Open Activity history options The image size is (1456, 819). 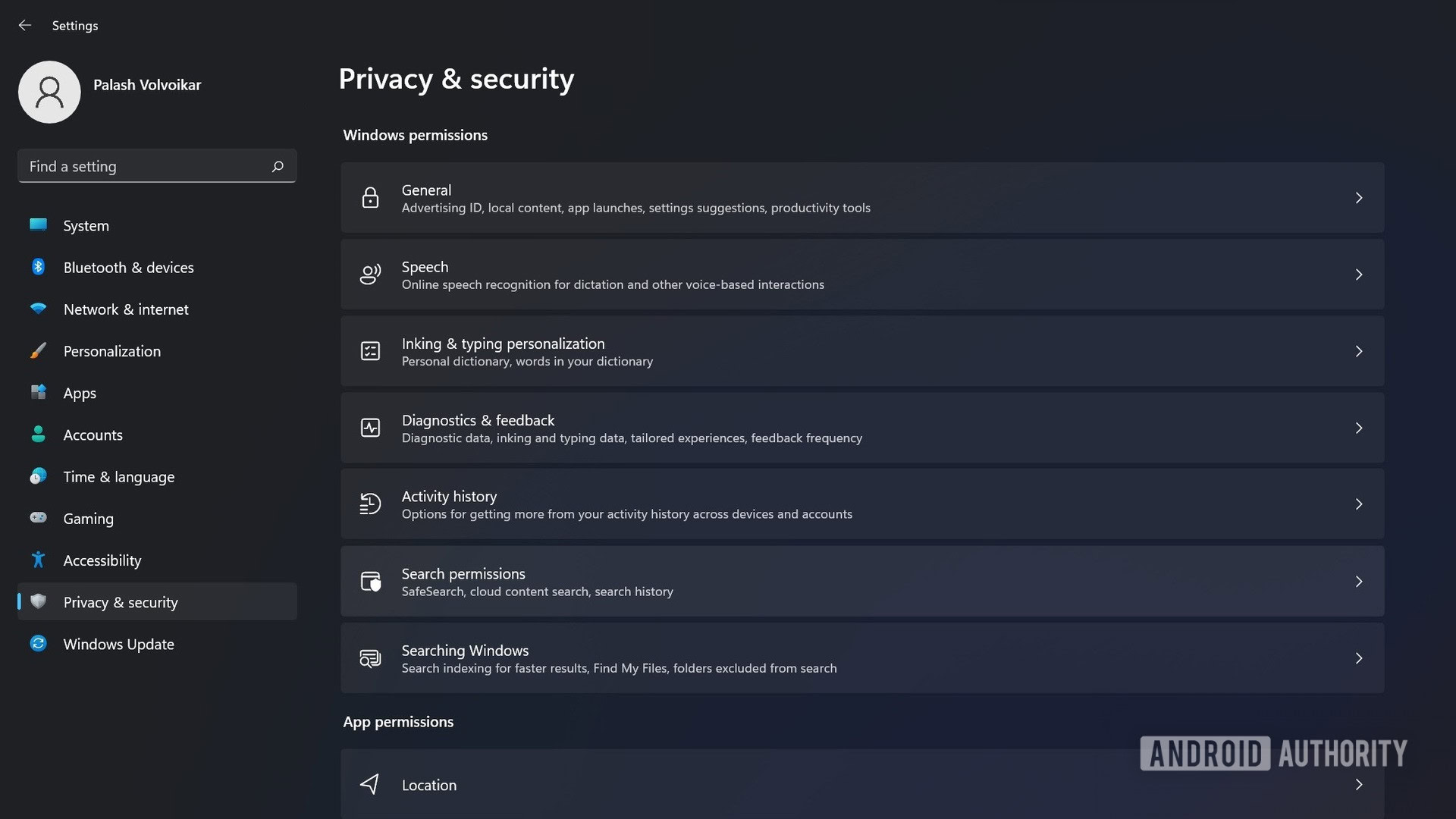coord(862,504)
